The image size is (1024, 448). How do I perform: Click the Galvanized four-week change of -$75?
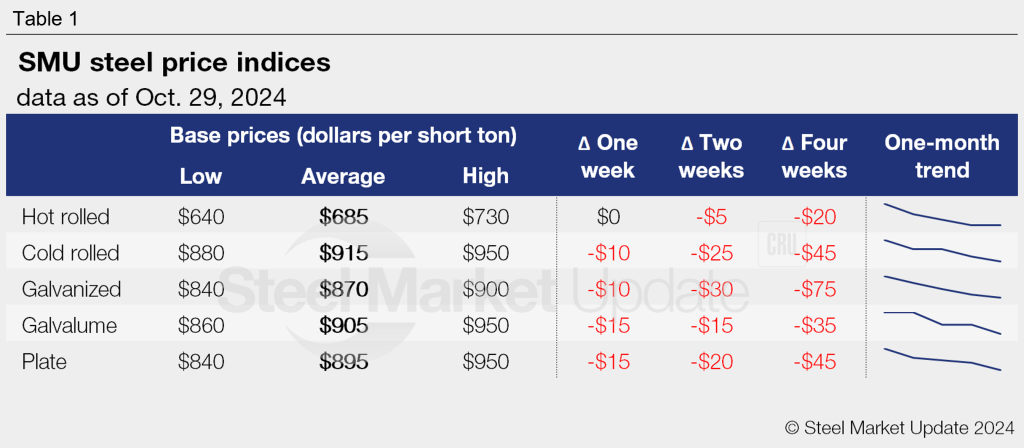814,289
